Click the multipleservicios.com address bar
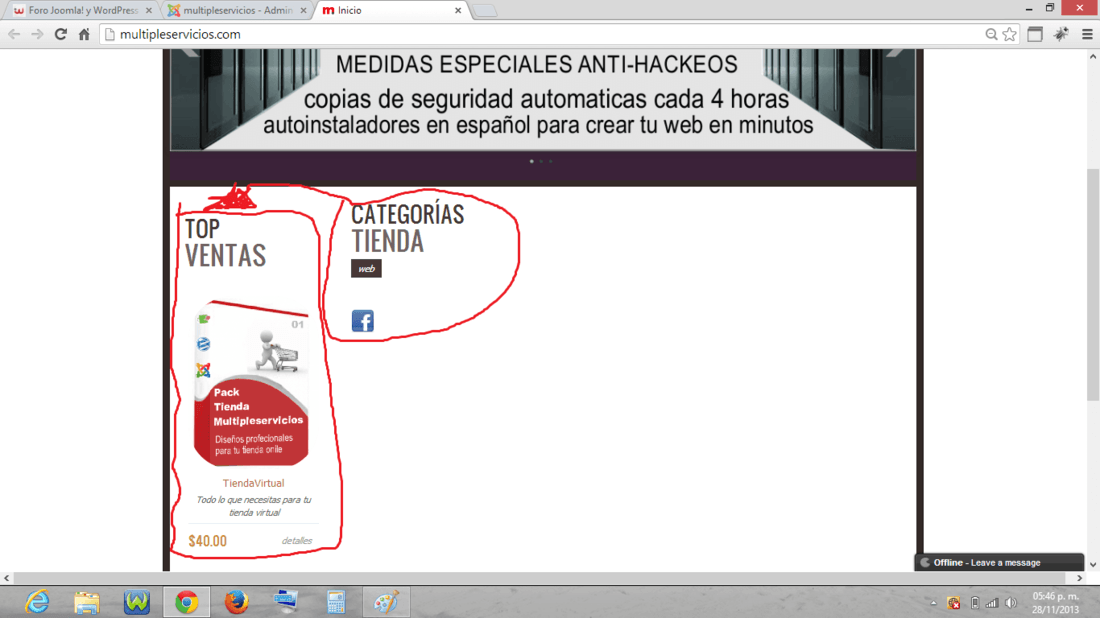Screen dimensions: 1100x618 pyautogui.click(x=540, y=34)
